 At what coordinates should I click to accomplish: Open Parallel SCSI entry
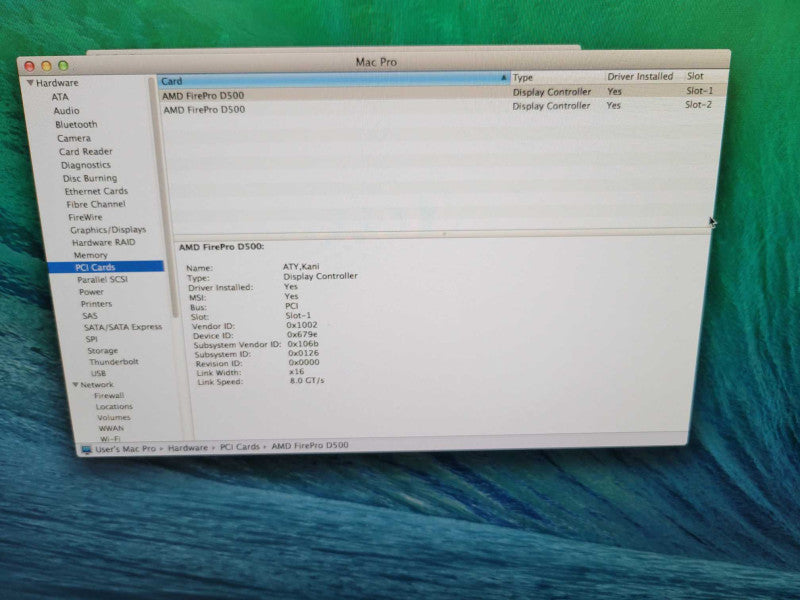tap(102, 279)
